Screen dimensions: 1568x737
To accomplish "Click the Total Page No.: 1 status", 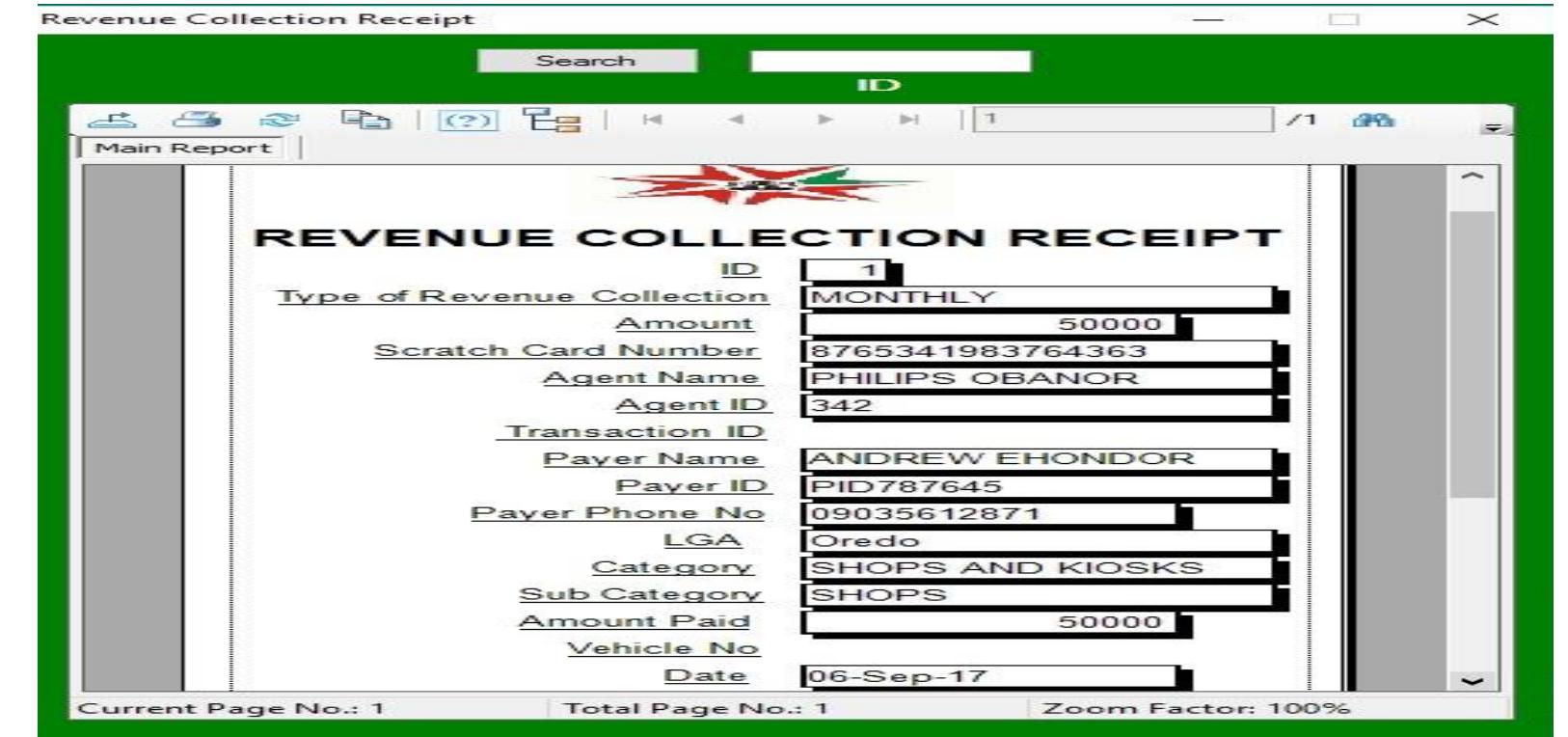I will tap(695, 708).
